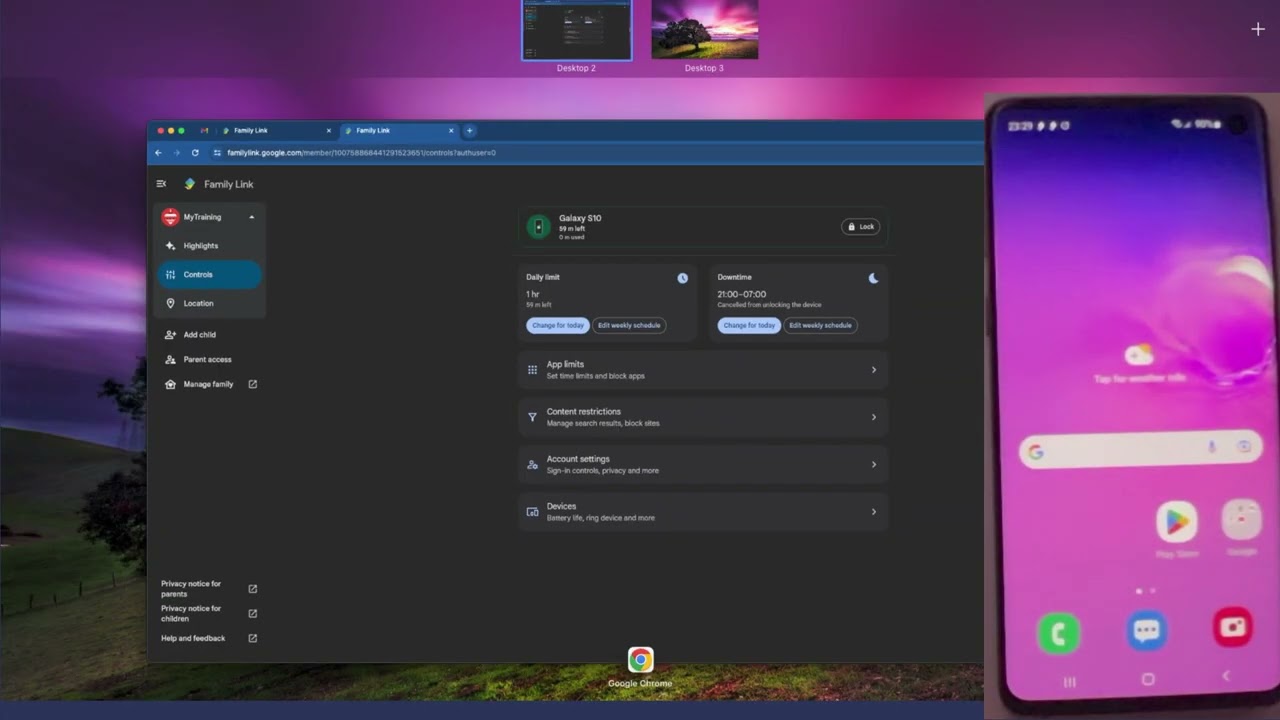The height and width of the screenshot is (720, 1280).
Task: Click the external link icon beside Help and feedback
Action: (252, 638)
